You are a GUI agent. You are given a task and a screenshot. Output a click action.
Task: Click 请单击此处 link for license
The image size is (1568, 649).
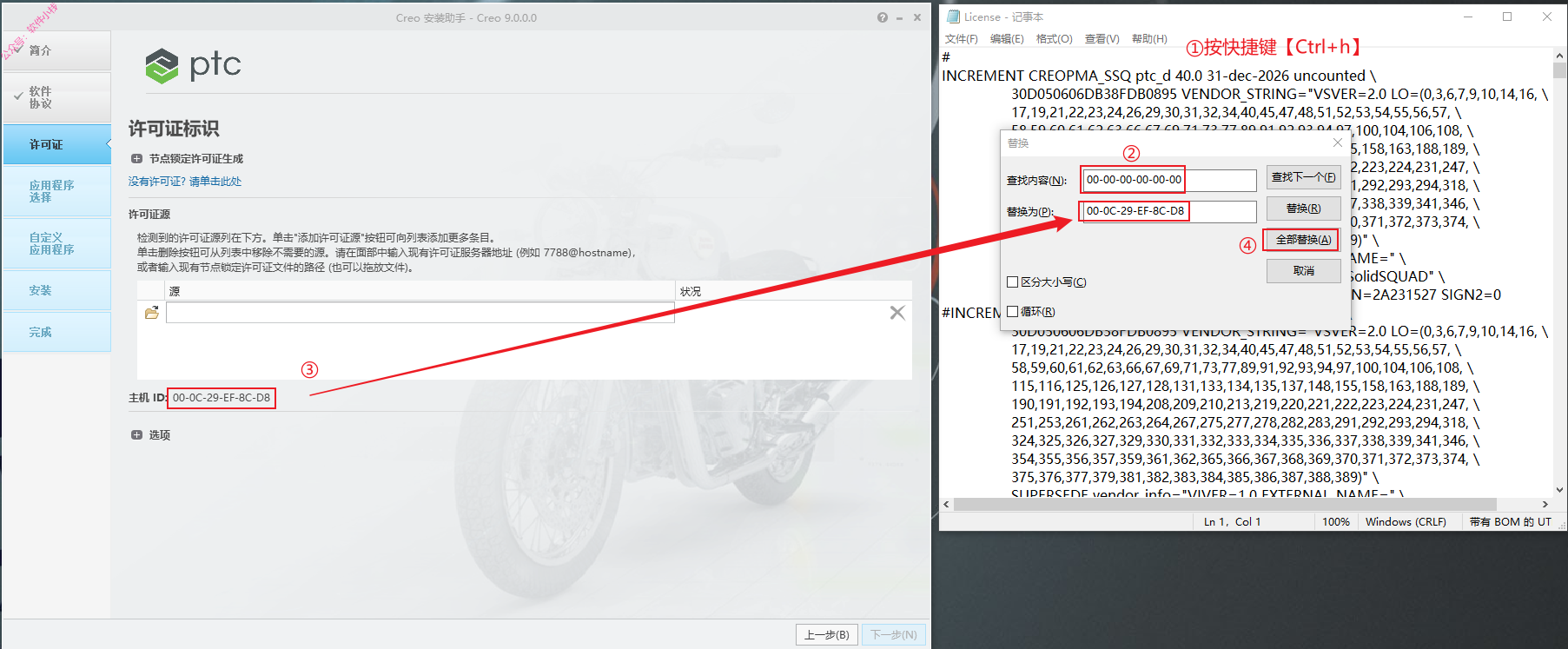(x=215, y=182)
